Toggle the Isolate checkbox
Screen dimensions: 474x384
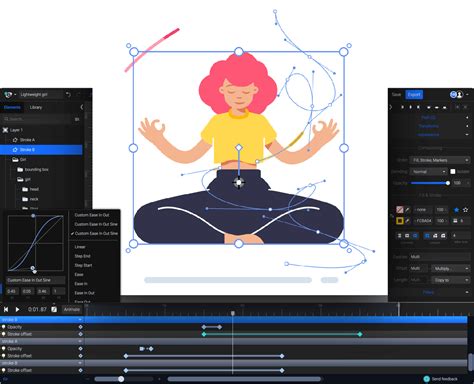pos(453,171)
